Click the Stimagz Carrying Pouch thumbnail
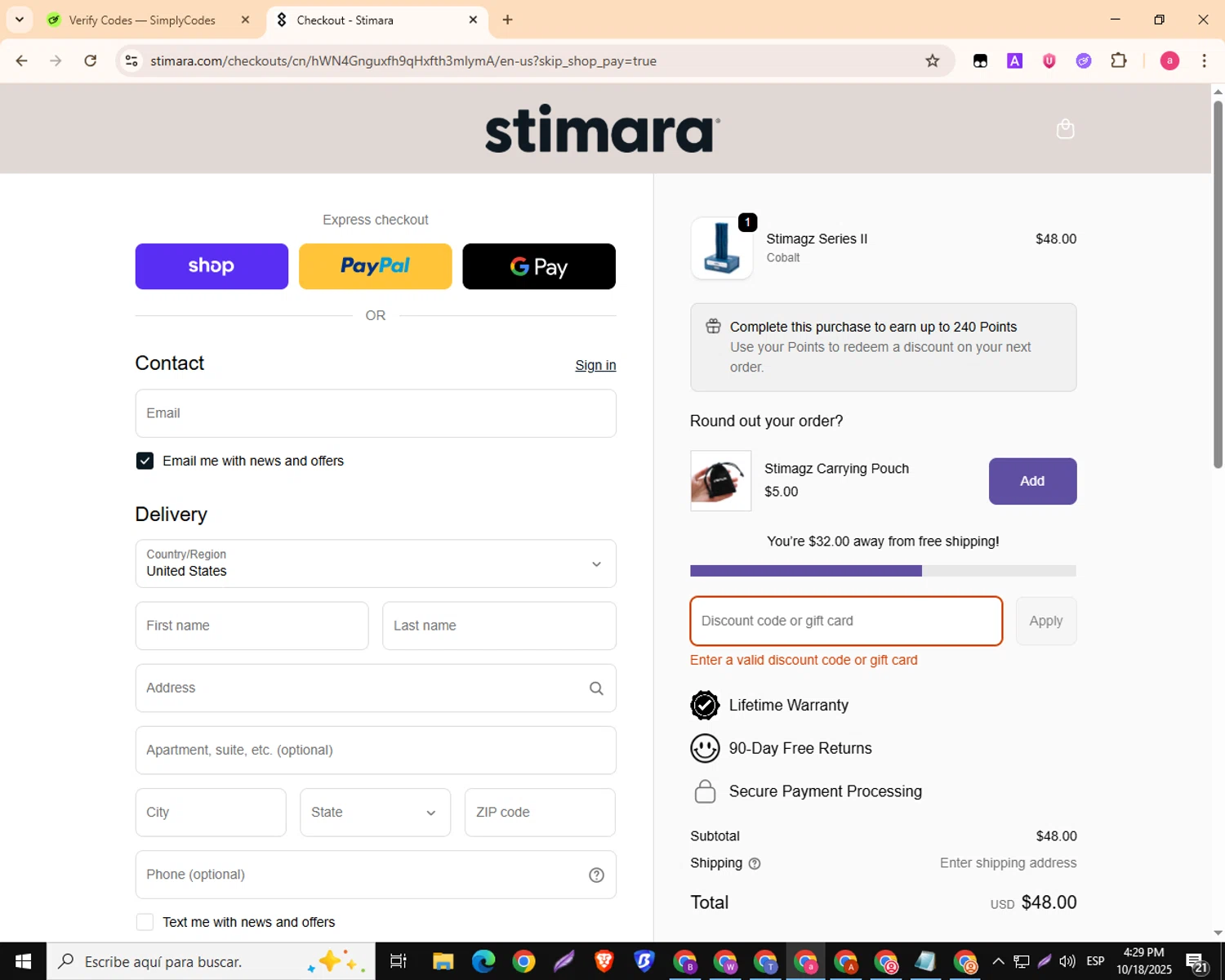 [x=720, y=481]
